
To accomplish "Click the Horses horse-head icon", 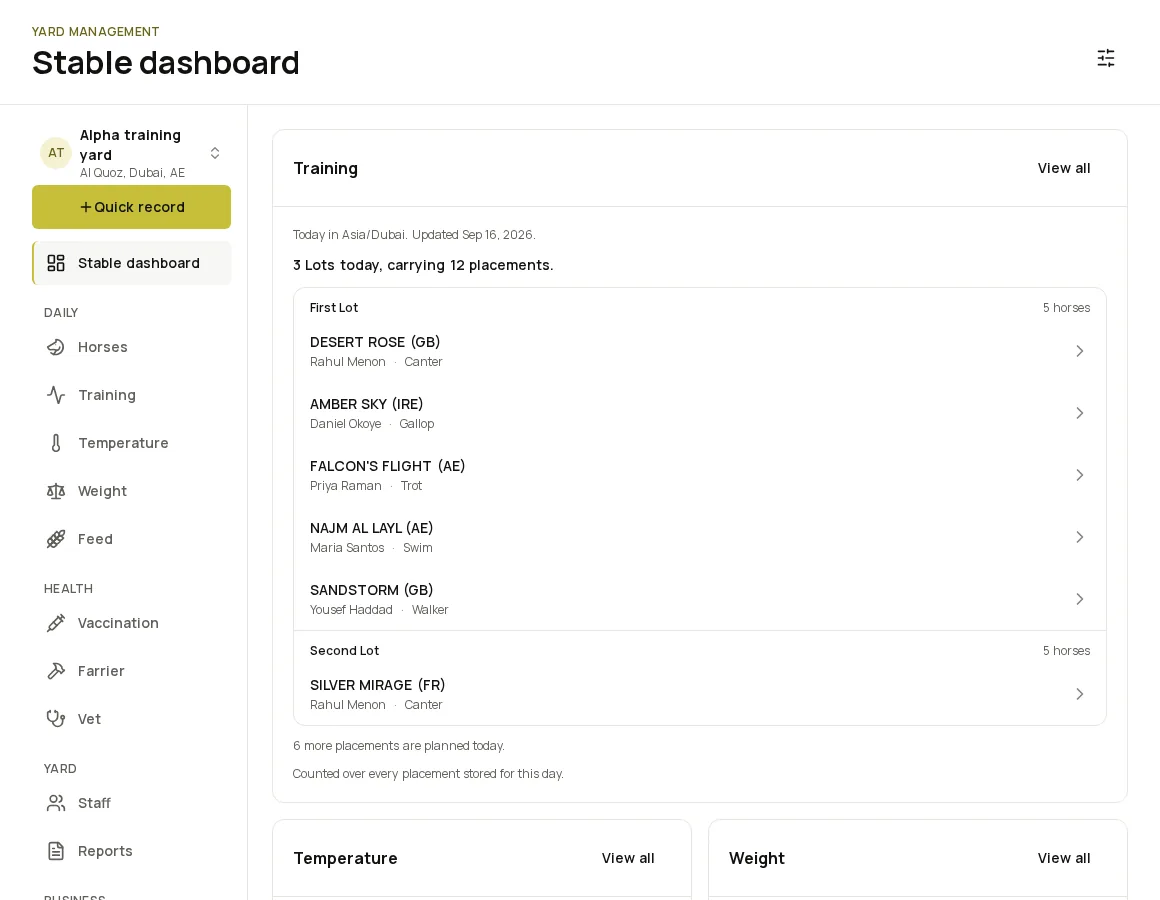I will point(56,347).
